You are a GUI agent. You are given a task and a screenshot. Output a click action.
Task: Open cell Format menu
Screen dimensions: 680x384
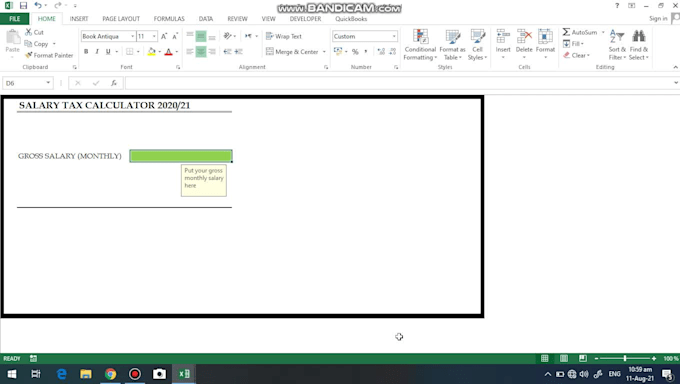(545, 45)
